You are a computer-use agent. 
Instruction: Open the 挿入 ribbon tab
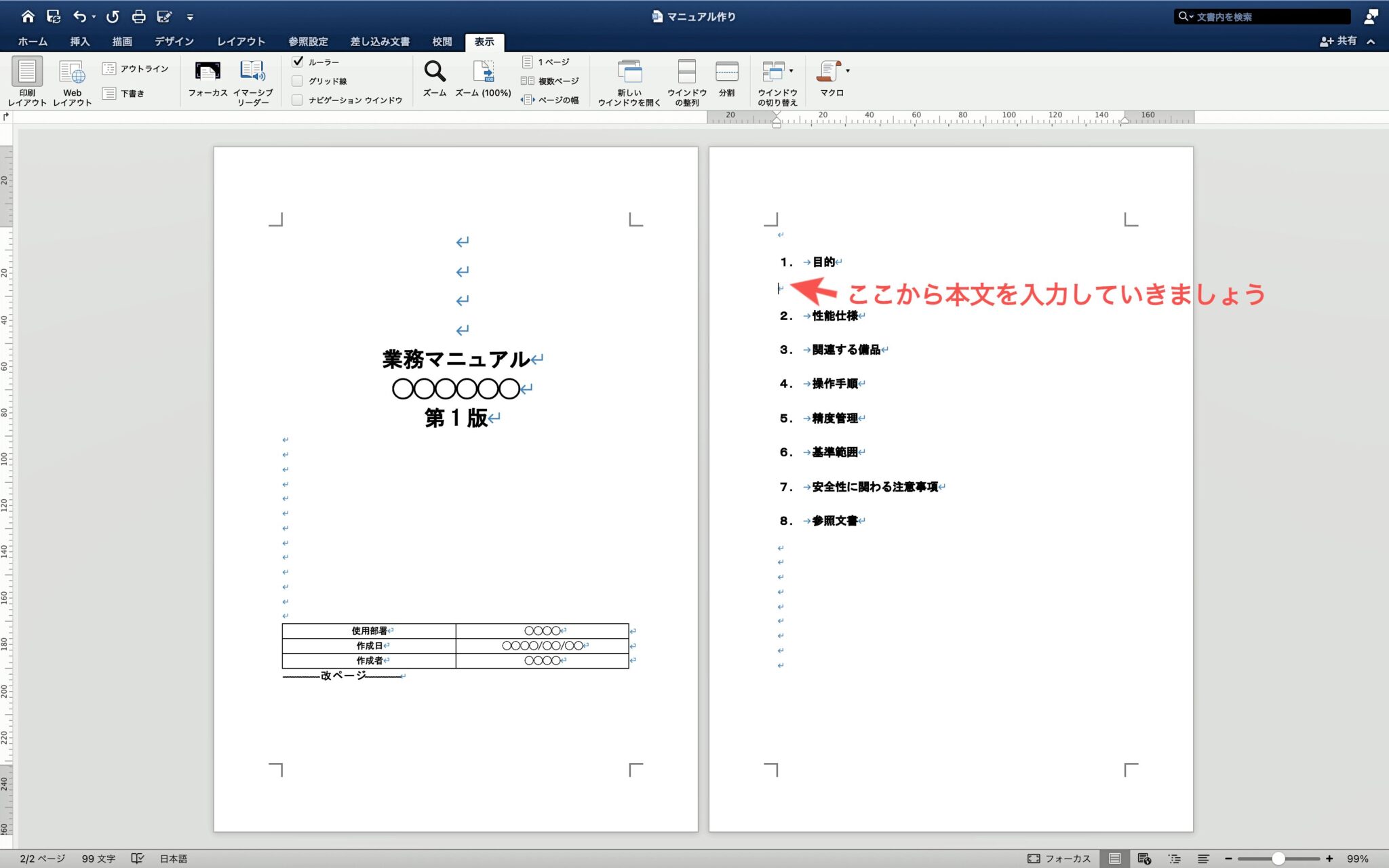(x=80, y=41)
